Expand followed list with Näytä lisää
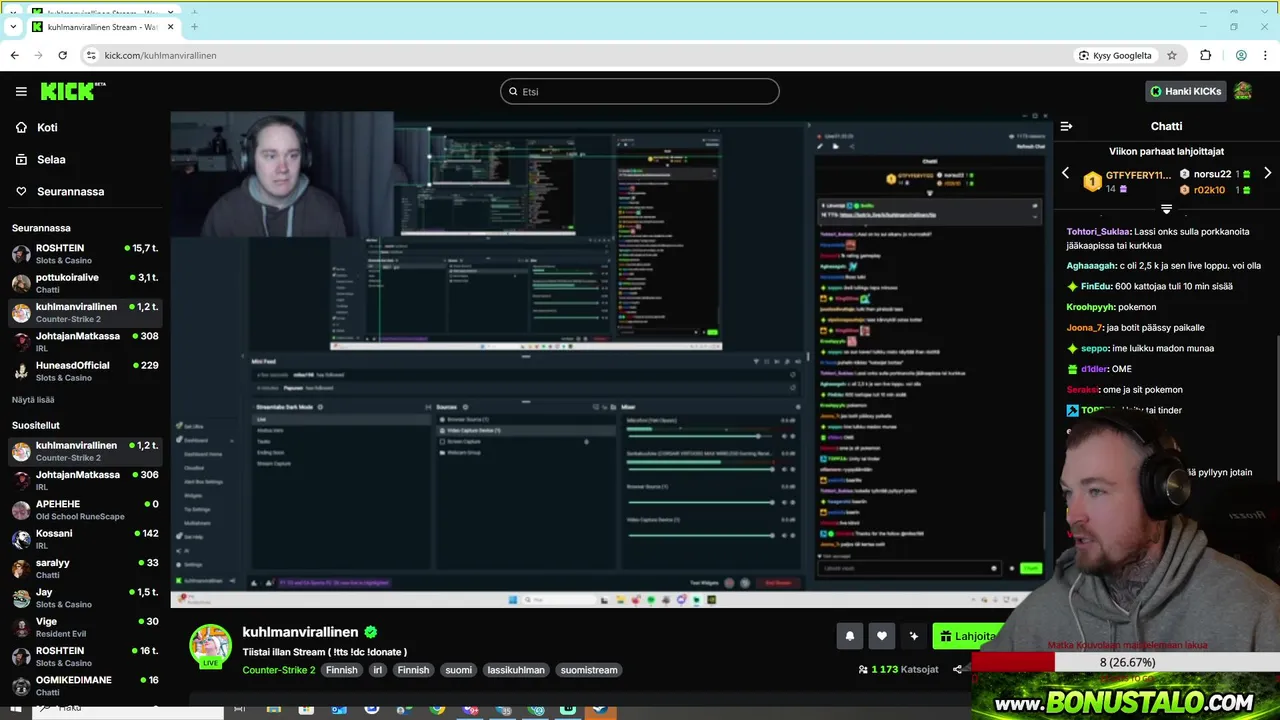This screenshot has width=1280, height=720. click(x=33, y=399)
